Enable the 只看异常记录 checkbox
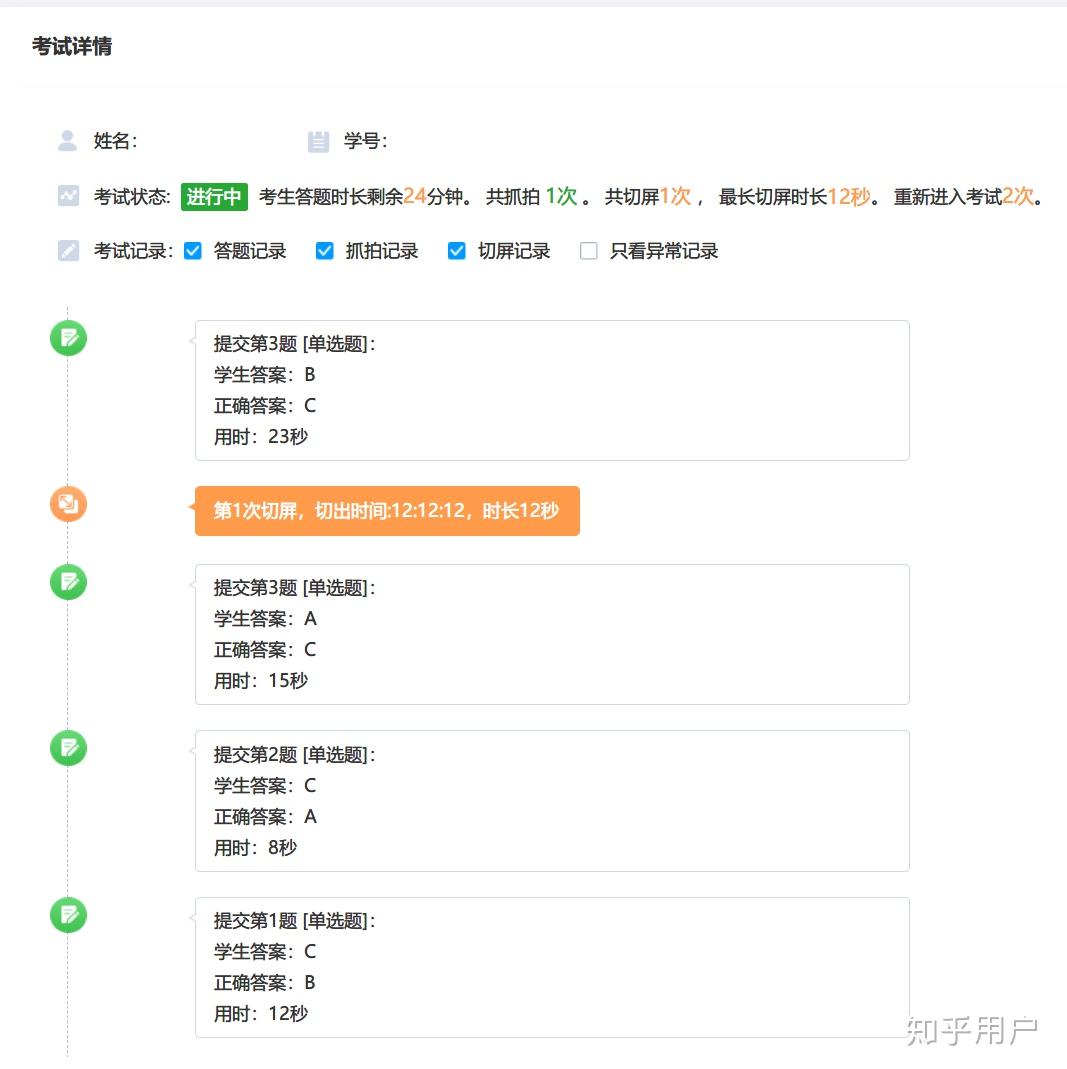 588,251
